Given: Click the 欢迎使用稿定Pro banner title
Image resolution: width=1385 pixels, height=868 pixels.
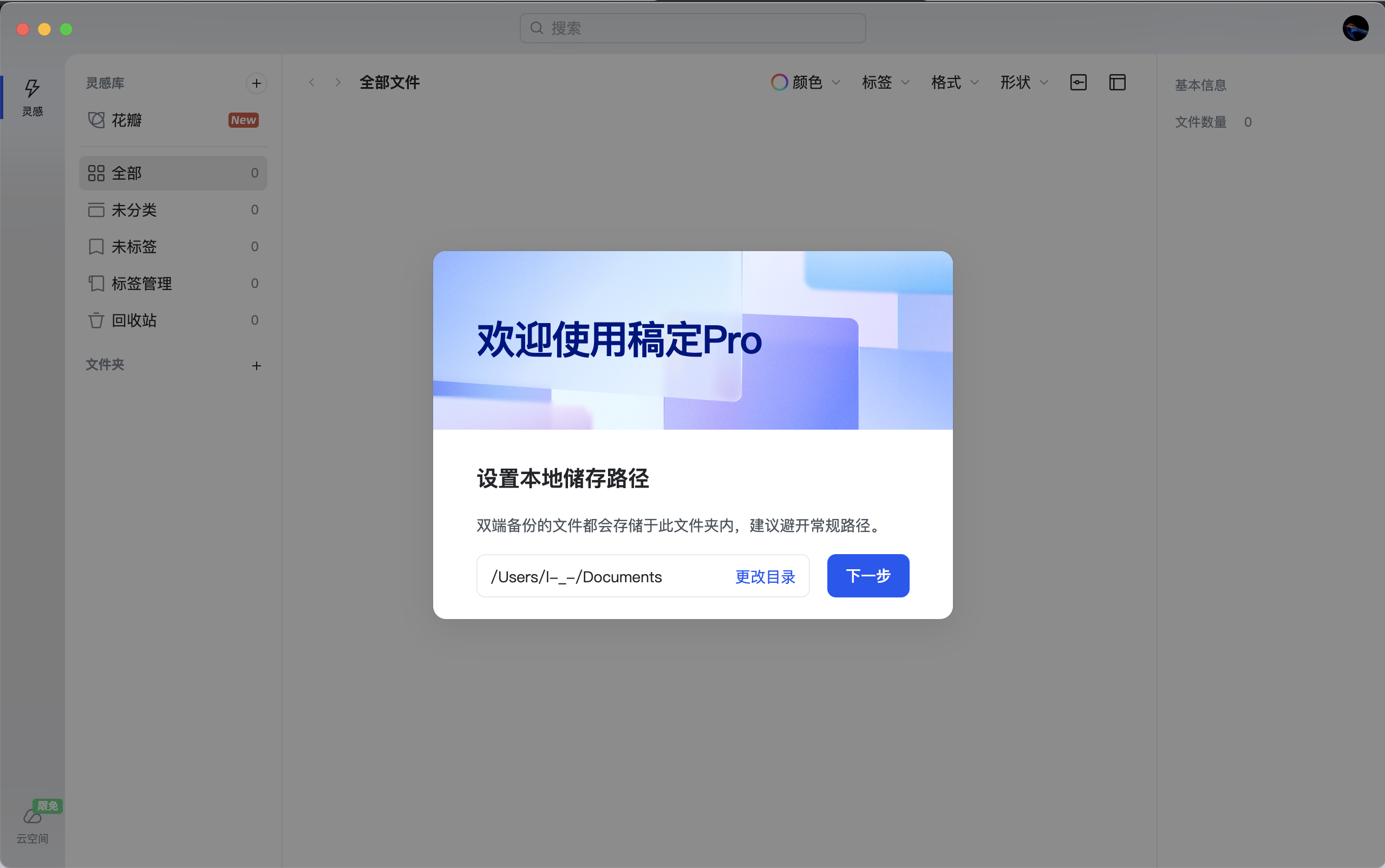Looking at the screenshot, I should point(619,340).
